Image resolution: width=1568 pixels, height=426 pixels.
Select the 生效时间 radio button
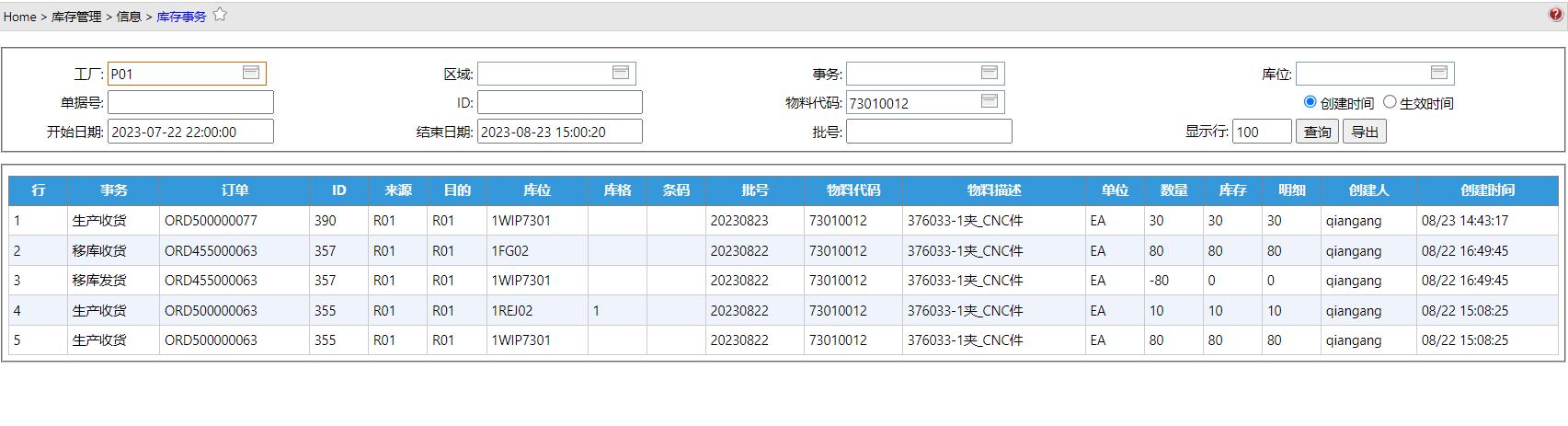click(1390, 102)
